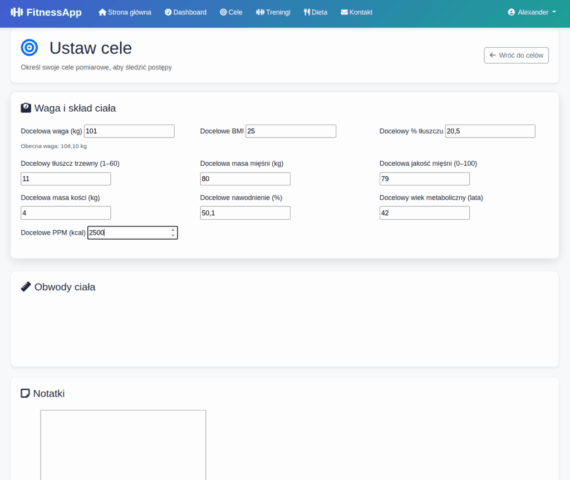Click the Docelowa masa kości input with 4
Viewport: 570px width, 480px height.
pyautogui.click(x=66, y=213)
